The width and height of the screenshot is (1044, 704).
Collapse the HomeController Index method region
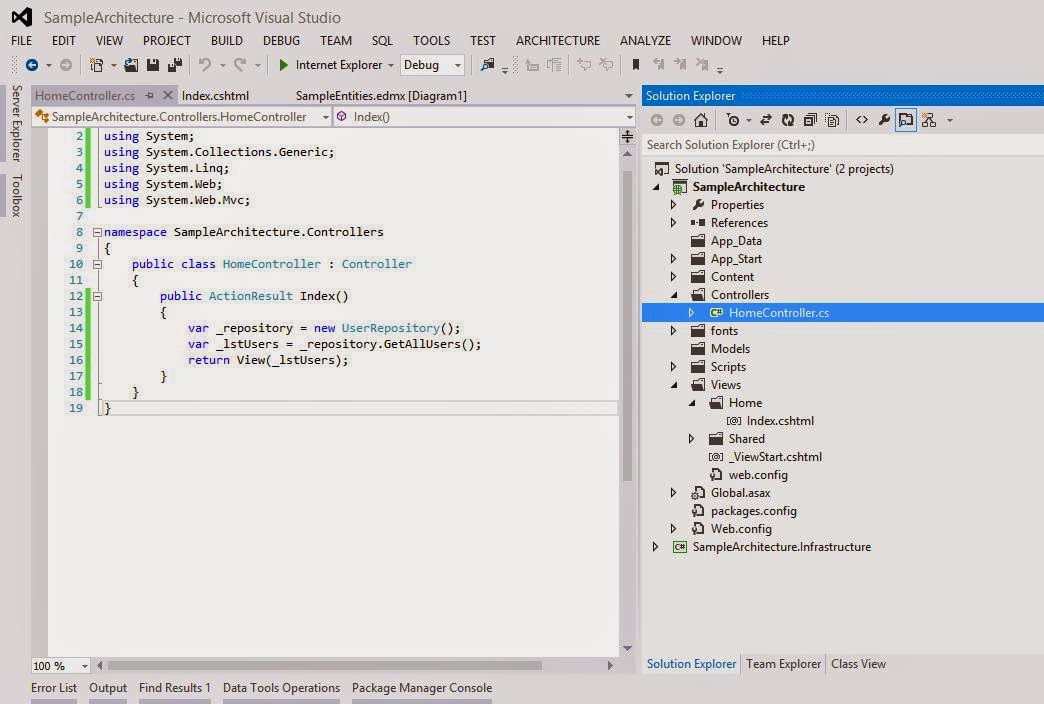(97, 296)
